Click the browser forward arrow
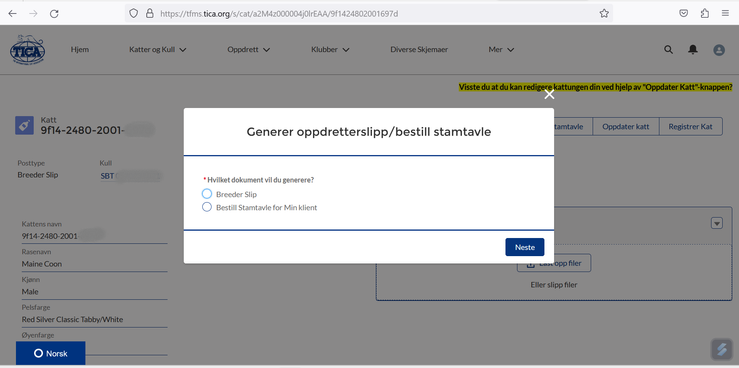The width and height of the screenshot is (739, 368). point(33,14)
